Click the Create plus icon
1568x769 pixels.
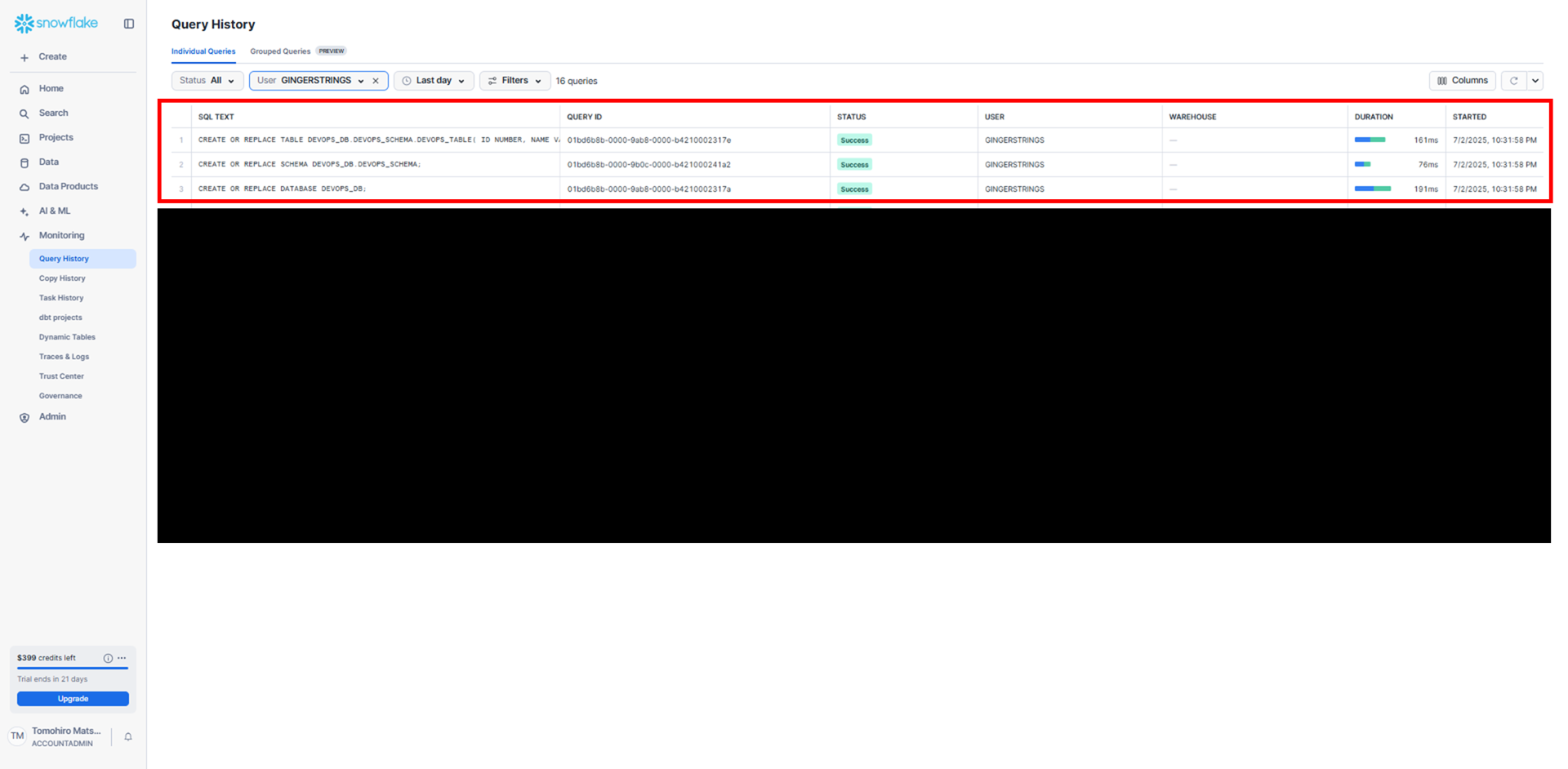click(24, 57)
